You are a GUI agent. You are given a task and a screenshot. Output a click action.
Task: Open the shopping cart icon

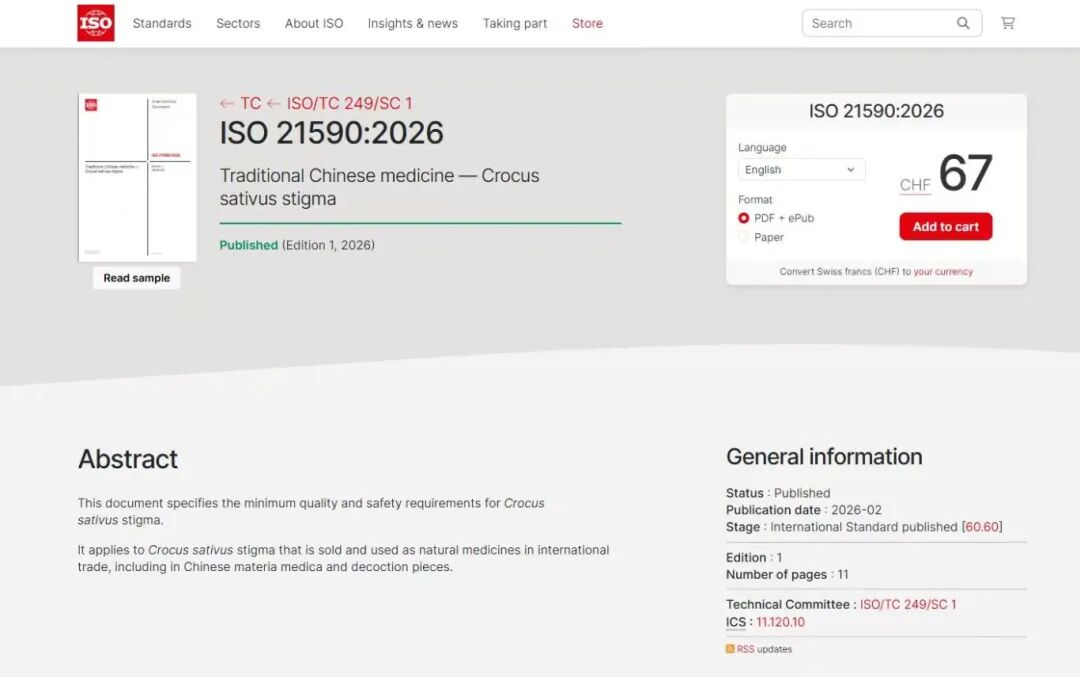1007,23
